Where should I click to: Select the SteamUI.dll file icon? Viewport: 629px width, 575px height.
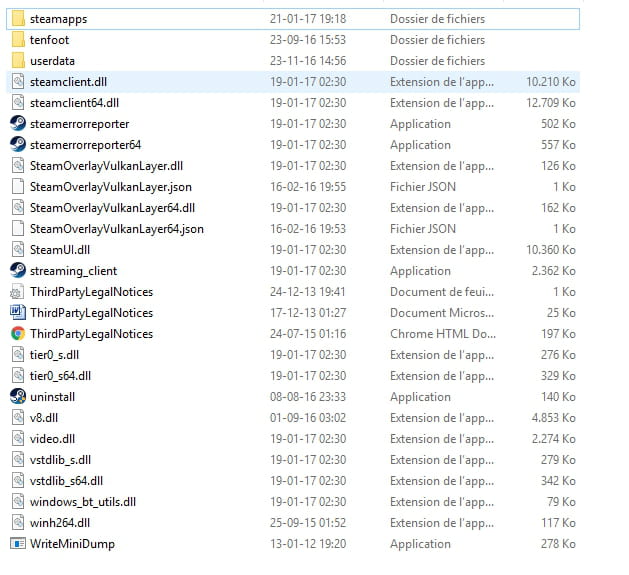[x=18, y=250]
